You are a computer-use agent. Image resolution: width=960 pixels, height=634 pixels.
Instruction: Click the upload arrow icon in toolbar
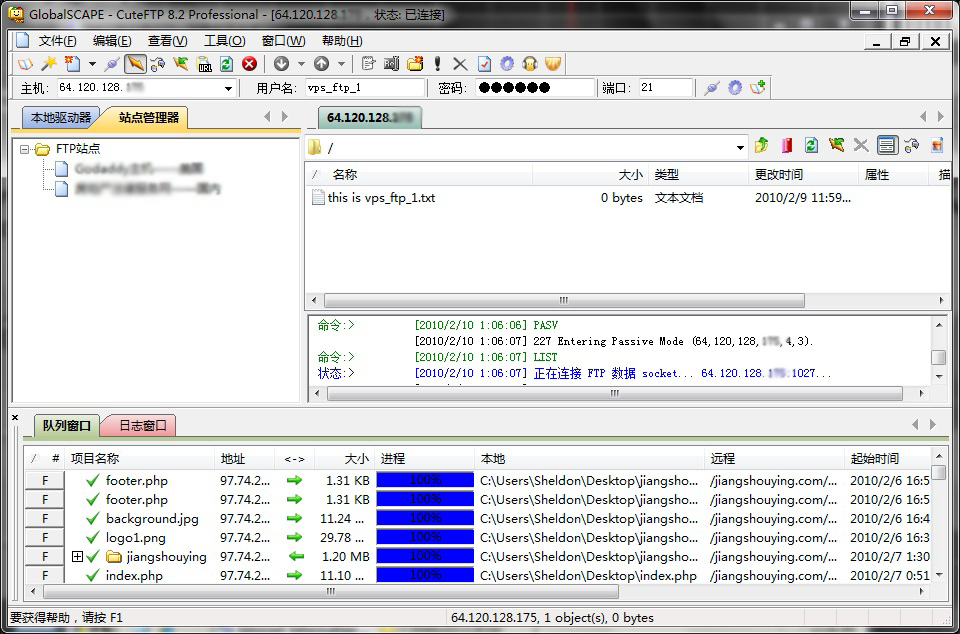(321, 64)
